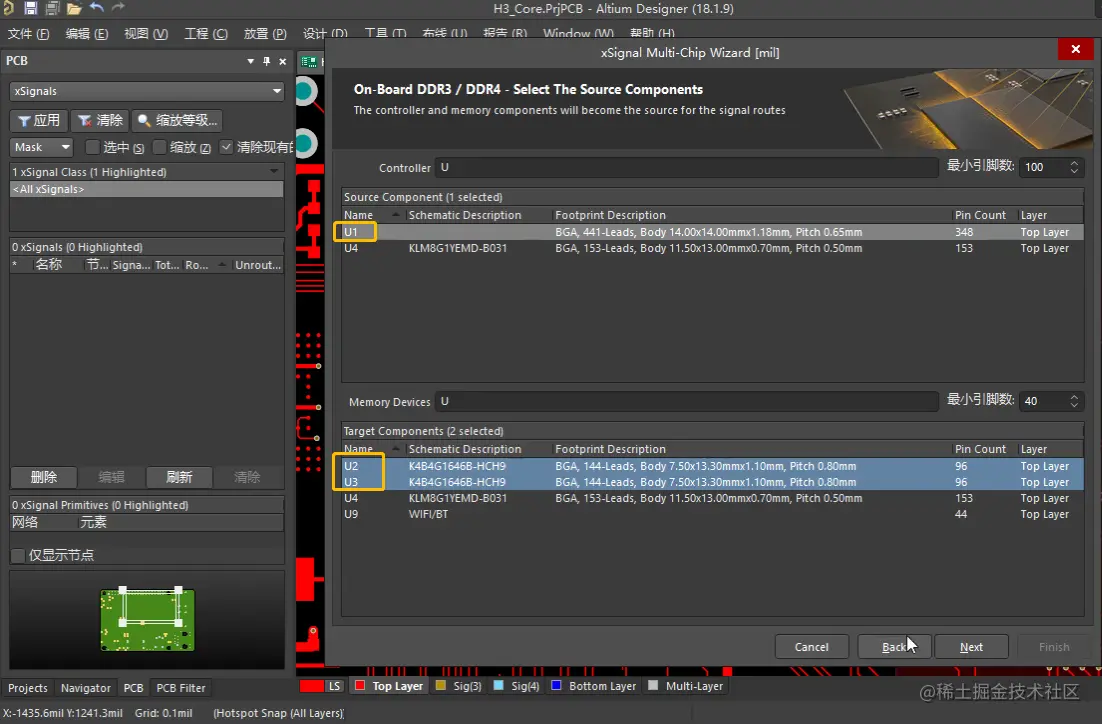This screenshot has height=724, width=1102.
Task: Select U9 WIFI/BT target row
Action: click(713, 515)
